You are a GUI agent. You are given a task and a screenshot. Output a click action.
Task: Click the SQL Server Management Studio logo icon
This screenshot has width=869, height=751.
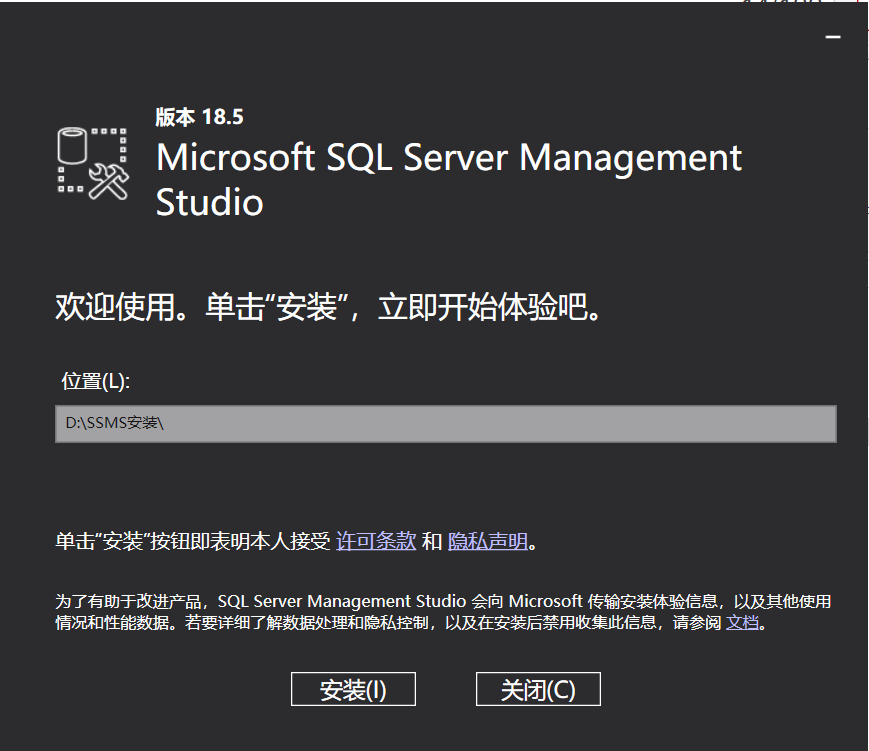tap(92, 162)
